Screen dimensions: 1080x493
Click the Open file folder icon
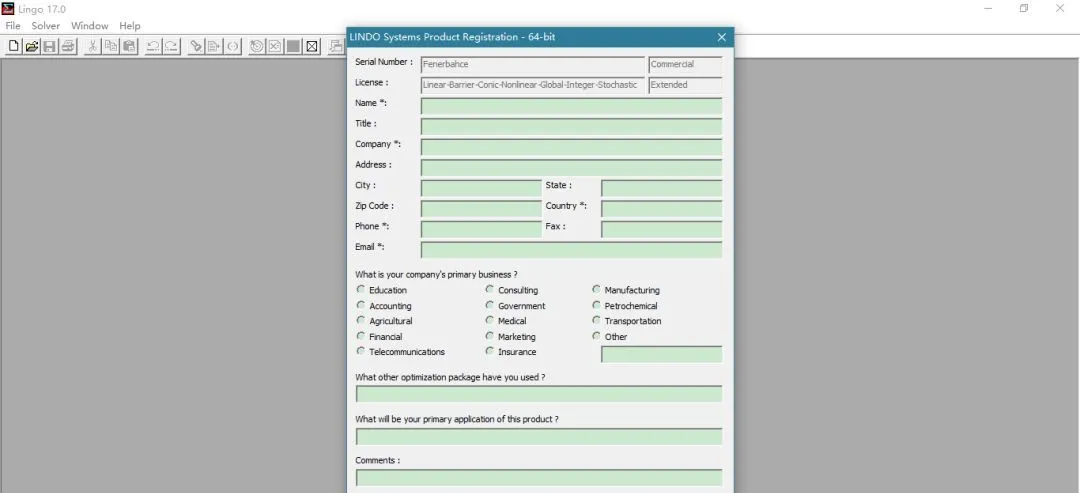(x=32, y=46)
